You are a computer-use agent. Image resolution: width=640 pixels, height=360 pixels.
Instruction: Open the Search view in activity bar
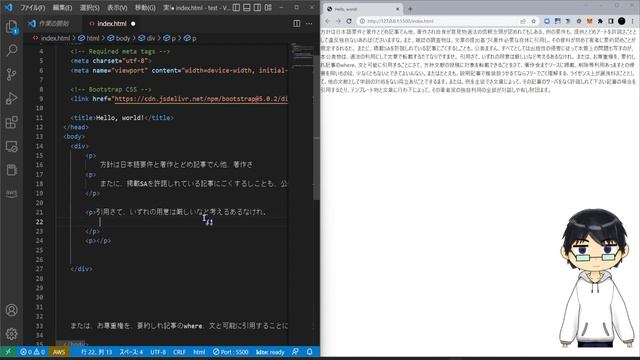click(11, 50)
